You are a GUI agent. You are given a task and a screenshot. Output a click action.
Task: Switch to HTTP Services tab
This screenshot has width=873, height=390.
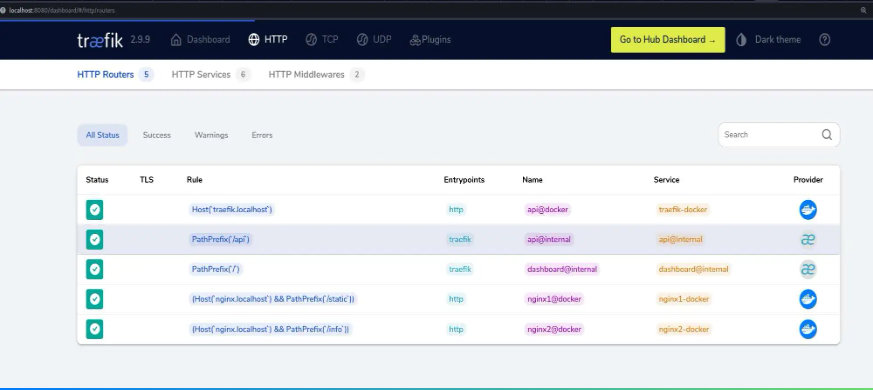211,74
